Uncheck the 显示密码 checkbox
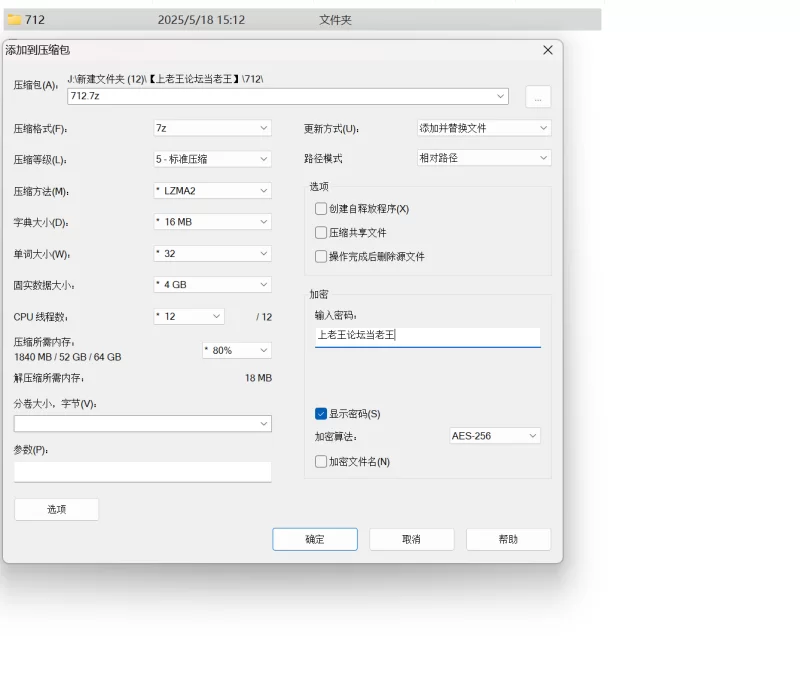The image size is (800, 697). (x=321, y=414)
